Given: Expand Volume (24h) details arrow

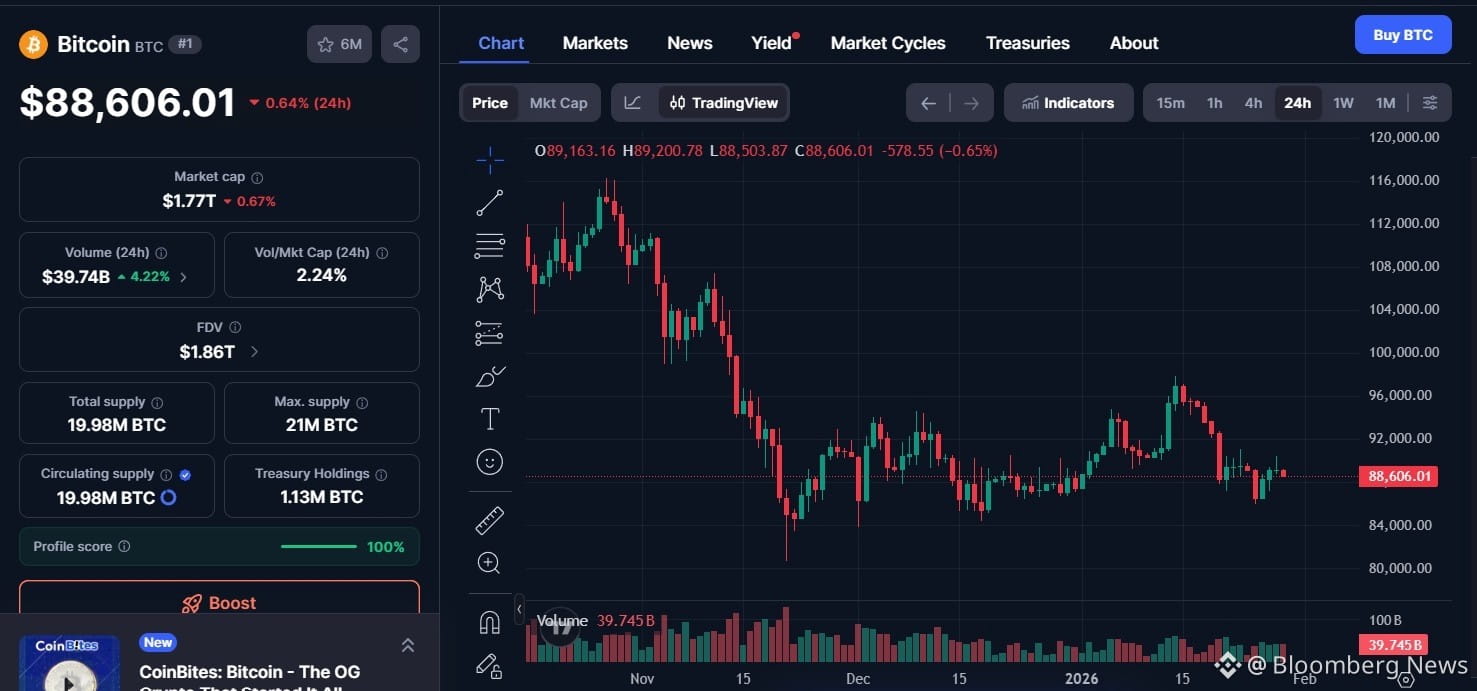Looking at the screenshot, I should coord(183,277).
